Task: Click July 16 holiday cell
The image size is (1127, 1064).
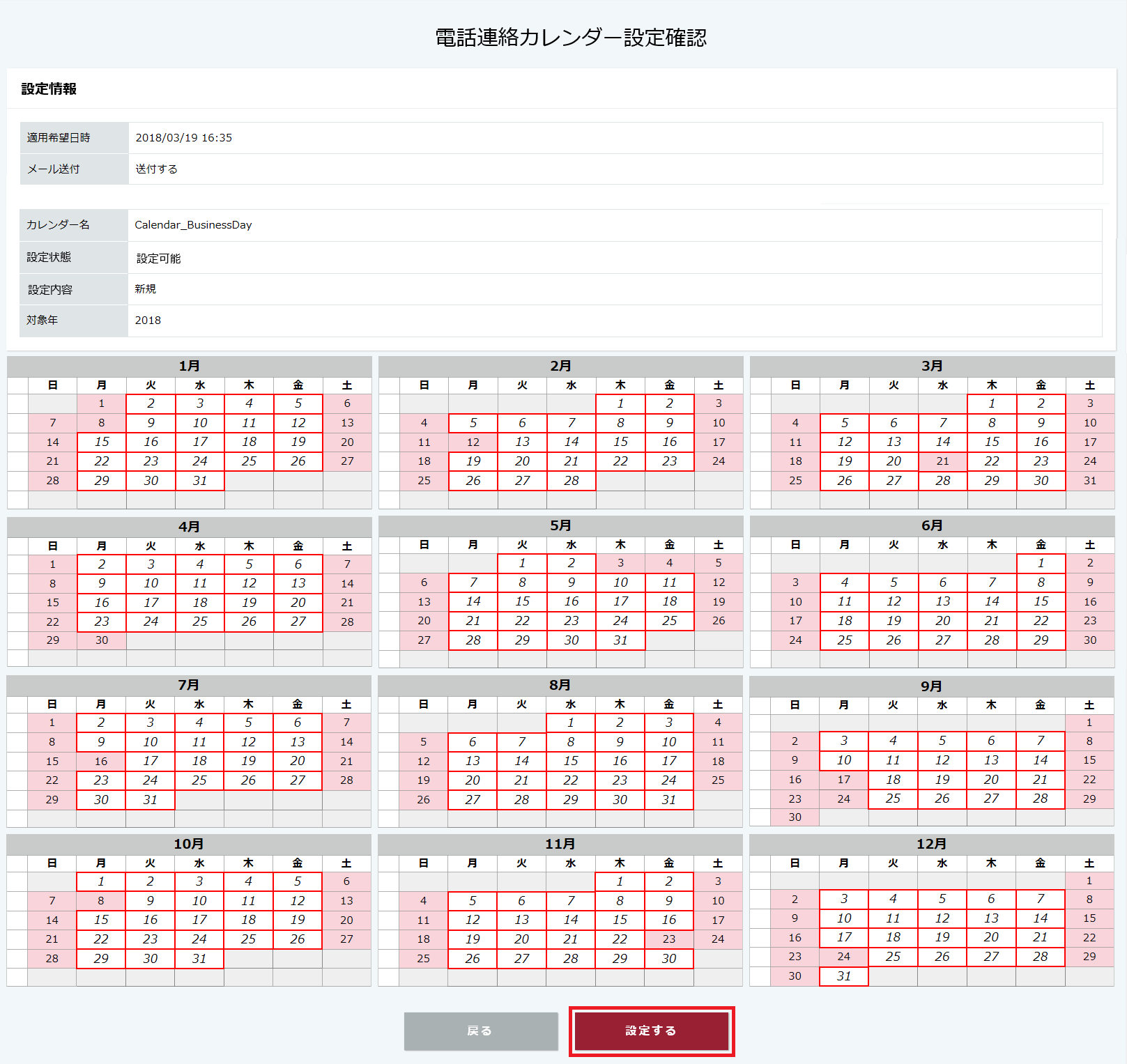Action: tap(101, 762)
